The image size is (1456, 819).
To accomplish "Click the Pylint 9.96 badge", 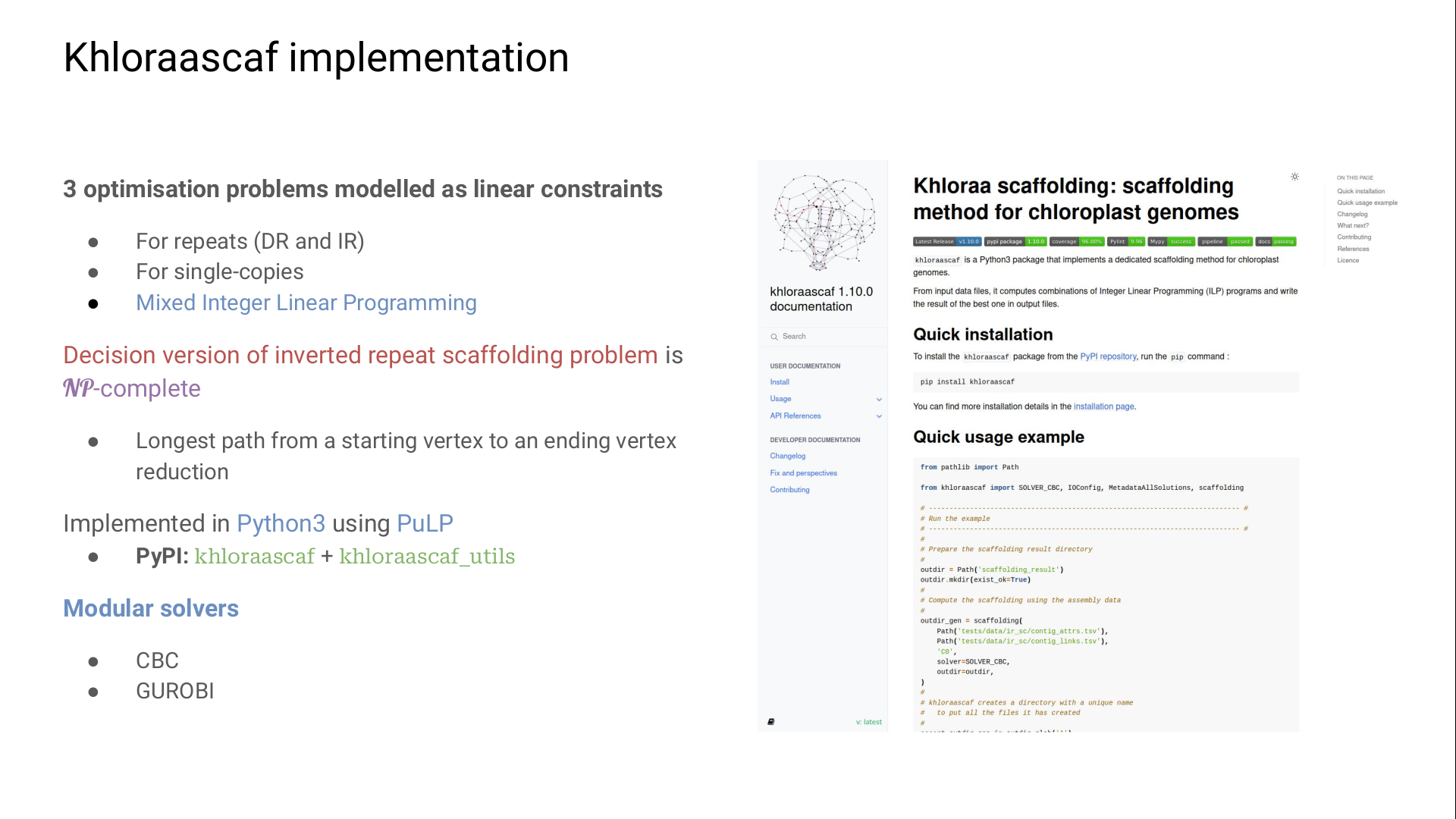I will pyautogui.click(x=1125, y=242).
